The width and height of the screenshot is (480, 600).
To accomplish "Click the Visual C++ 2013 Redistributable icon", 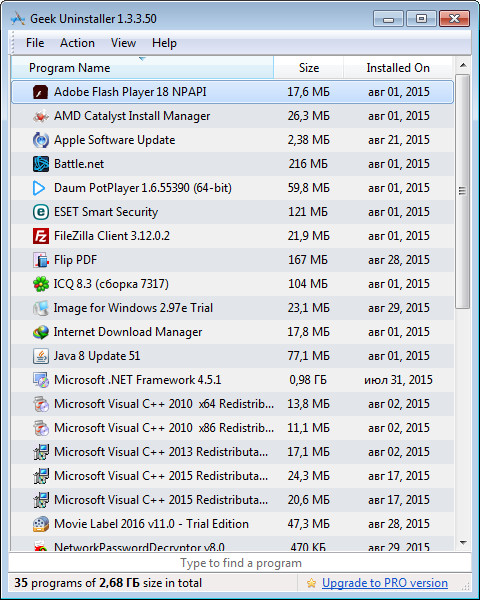I will click(x=41, y=452).
